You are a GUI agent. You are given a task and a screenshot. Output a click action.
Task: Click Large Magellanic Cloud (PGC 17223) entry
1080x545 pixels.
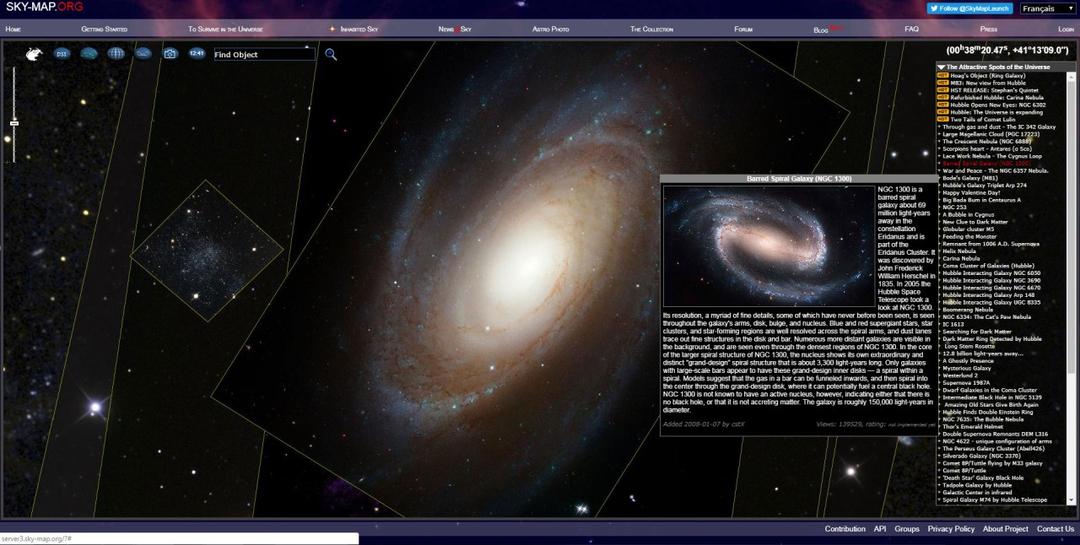pyautogui.click(x=990, y=134)
